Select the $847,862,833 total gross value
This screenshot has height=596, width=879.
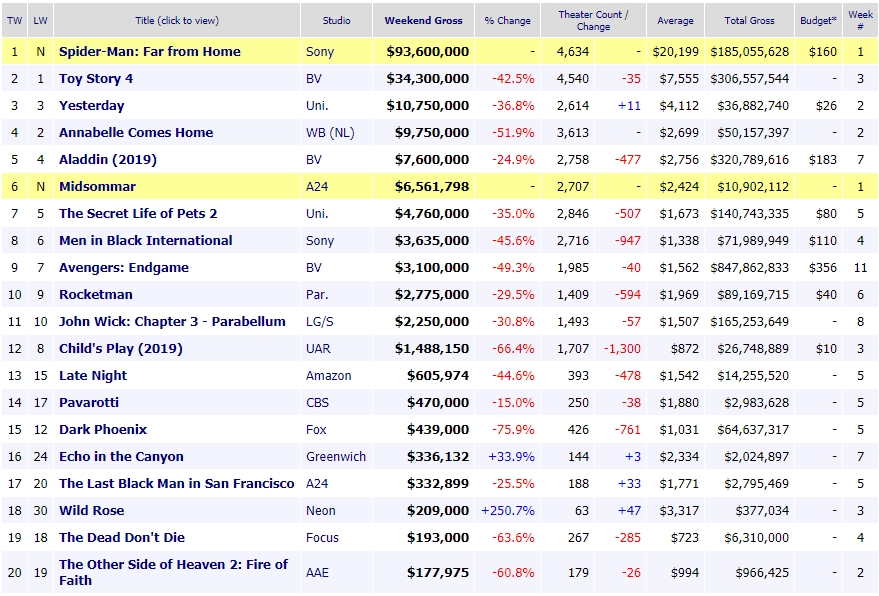750,267
